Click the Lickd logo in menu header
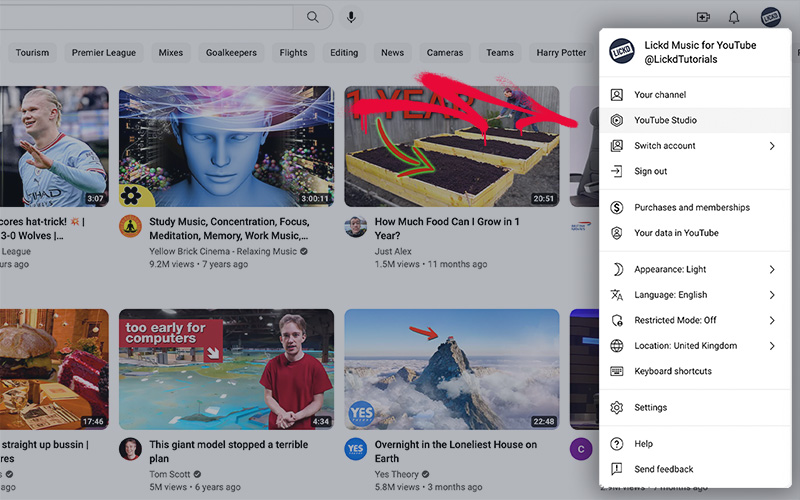 click(x=622, y=51)
